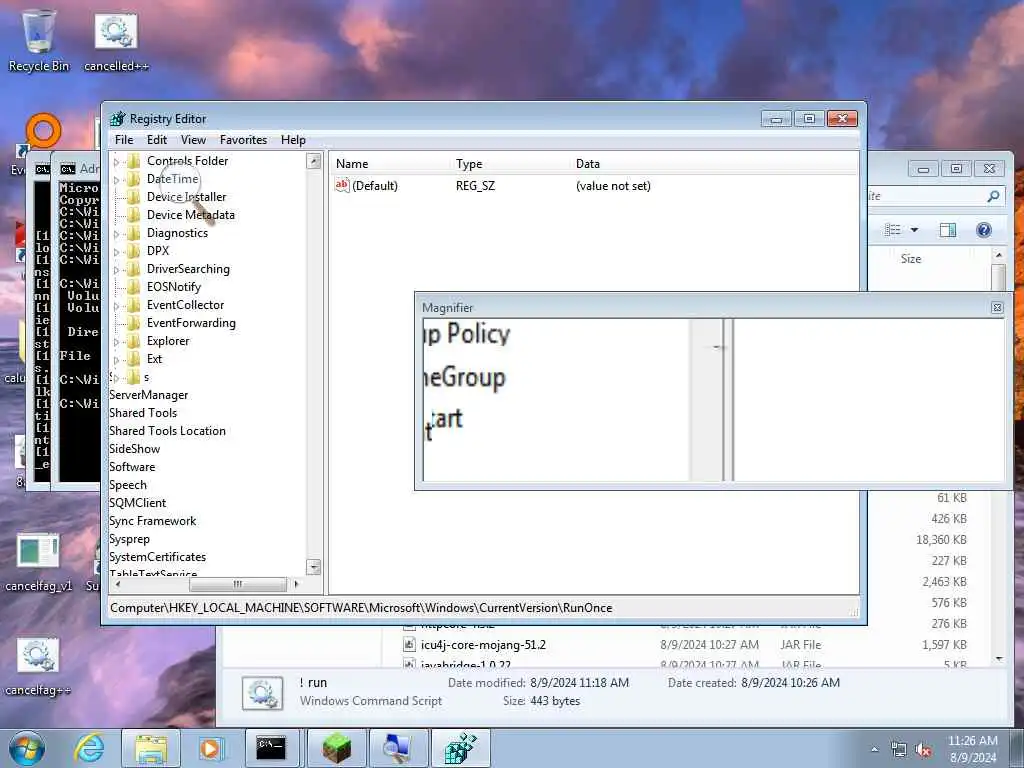Click the search magnifier icon in Explorer window

click(993, 196)
